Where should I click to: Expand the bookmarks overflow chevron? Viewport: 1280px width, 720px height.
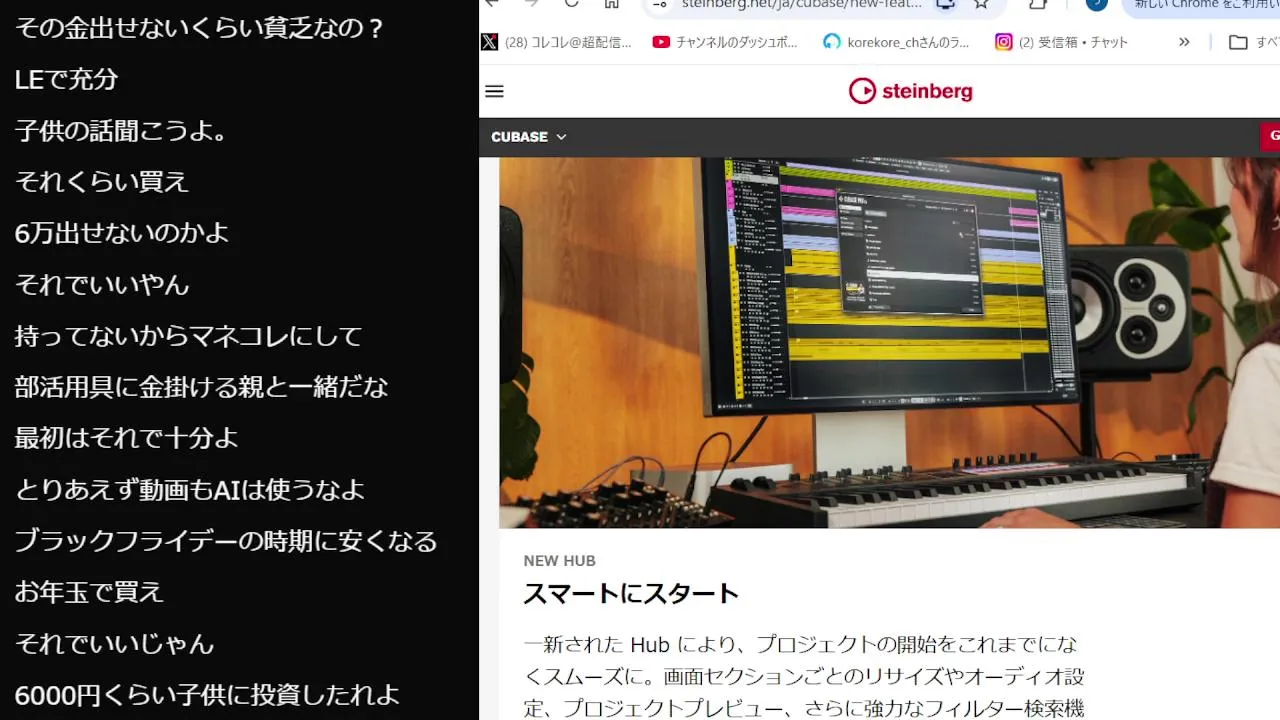[1184, 42]
